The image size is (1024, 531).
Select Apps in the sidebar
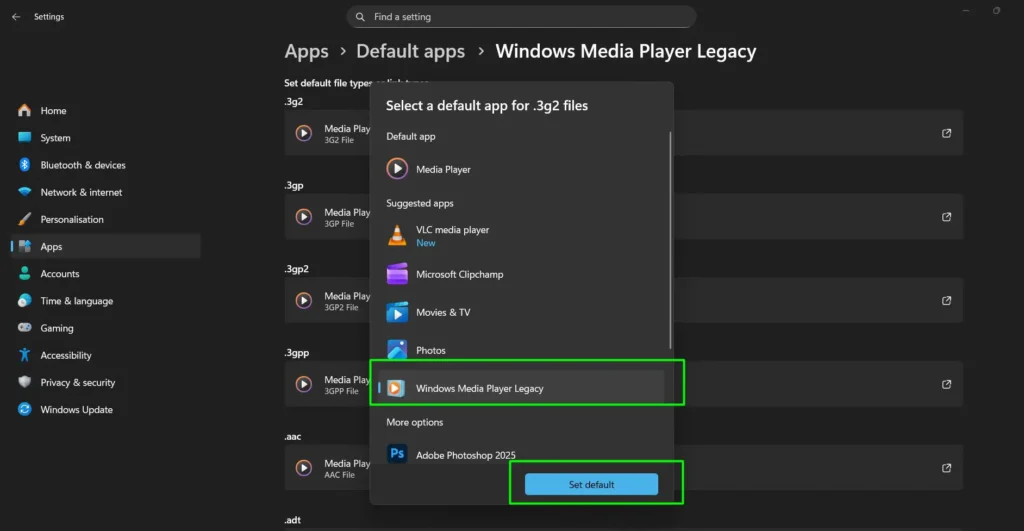point(106,246)
